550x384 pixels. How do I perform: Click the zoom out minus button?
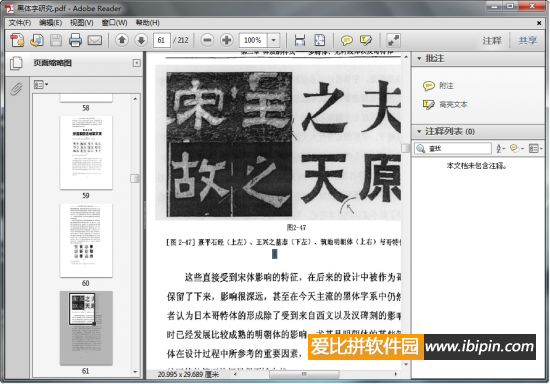tap(207, 40)
